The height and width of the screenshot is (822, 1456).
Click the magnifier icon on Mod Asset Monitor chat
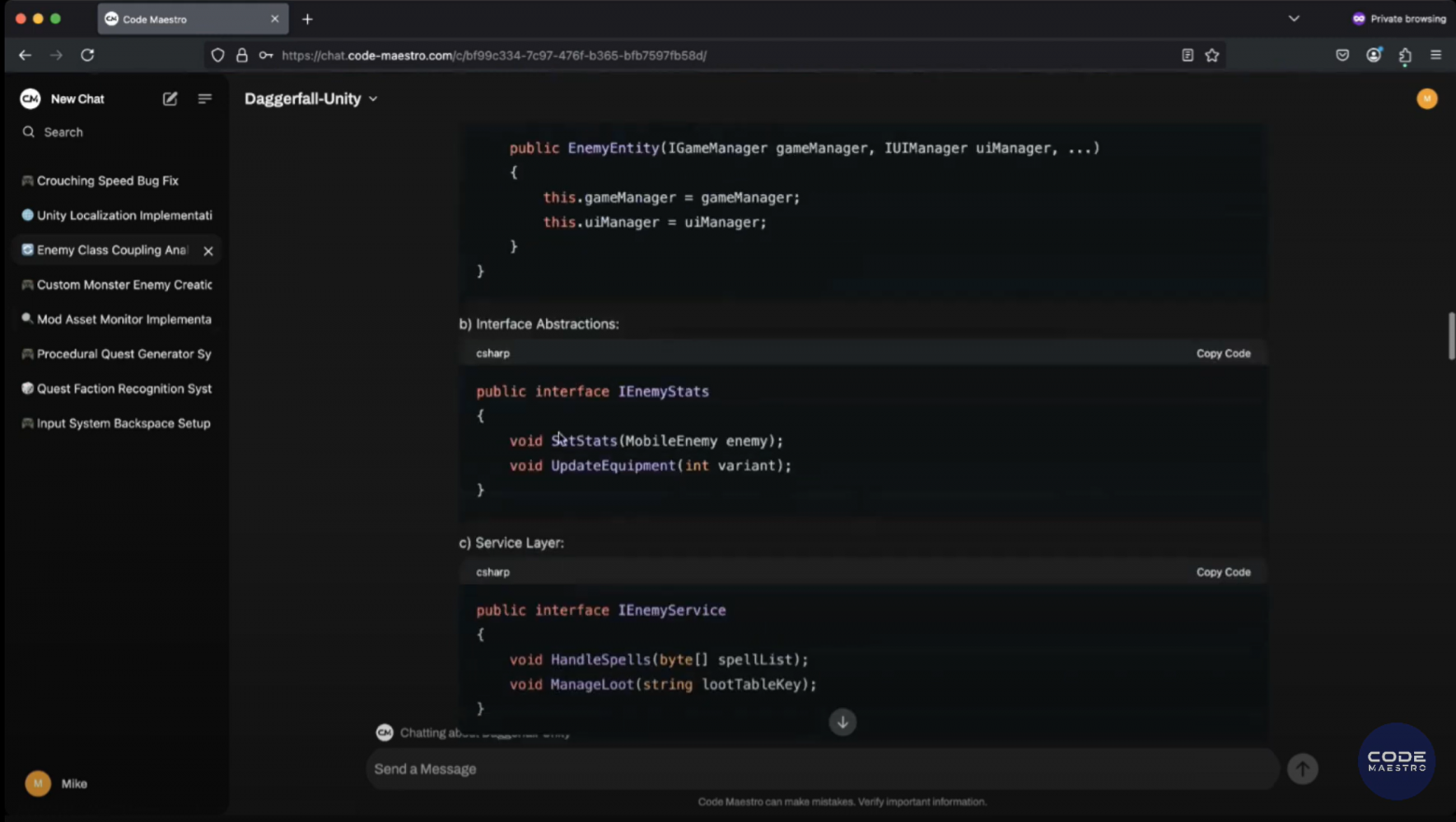(27, 319)
